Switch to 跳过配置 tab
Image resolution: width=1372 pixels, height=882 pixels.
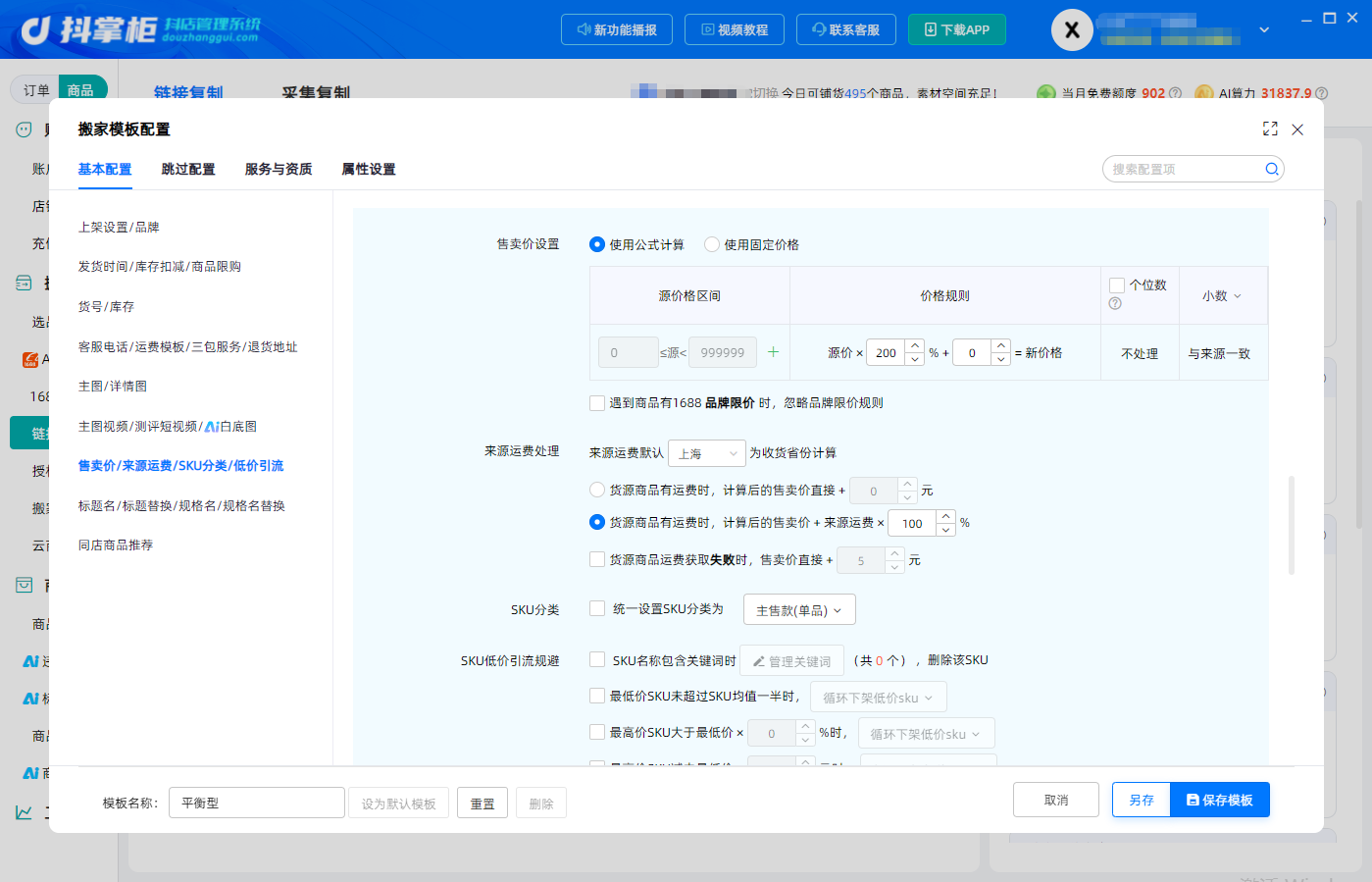(x=188, y=169)
